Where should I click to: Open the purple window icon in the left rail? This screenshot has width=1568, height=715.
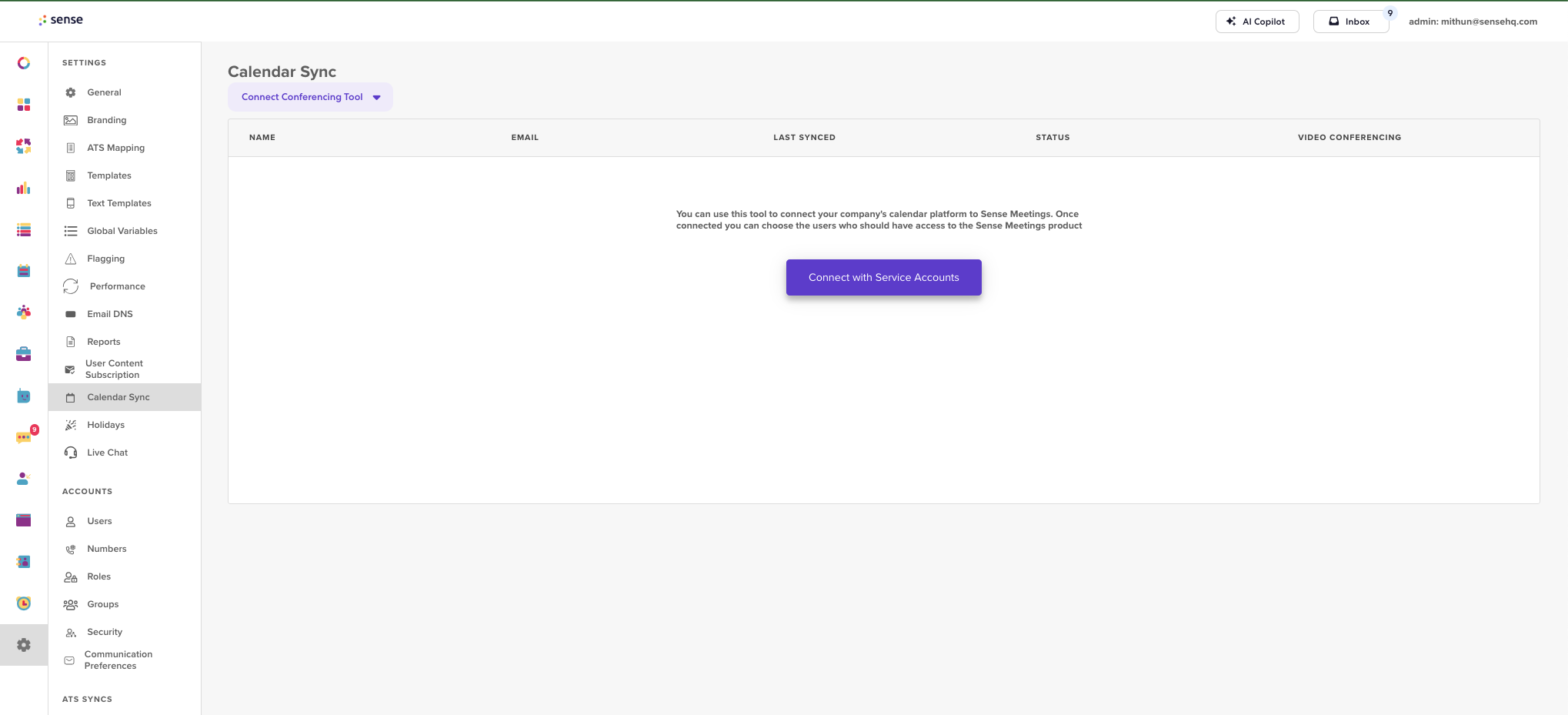(24, 520)
